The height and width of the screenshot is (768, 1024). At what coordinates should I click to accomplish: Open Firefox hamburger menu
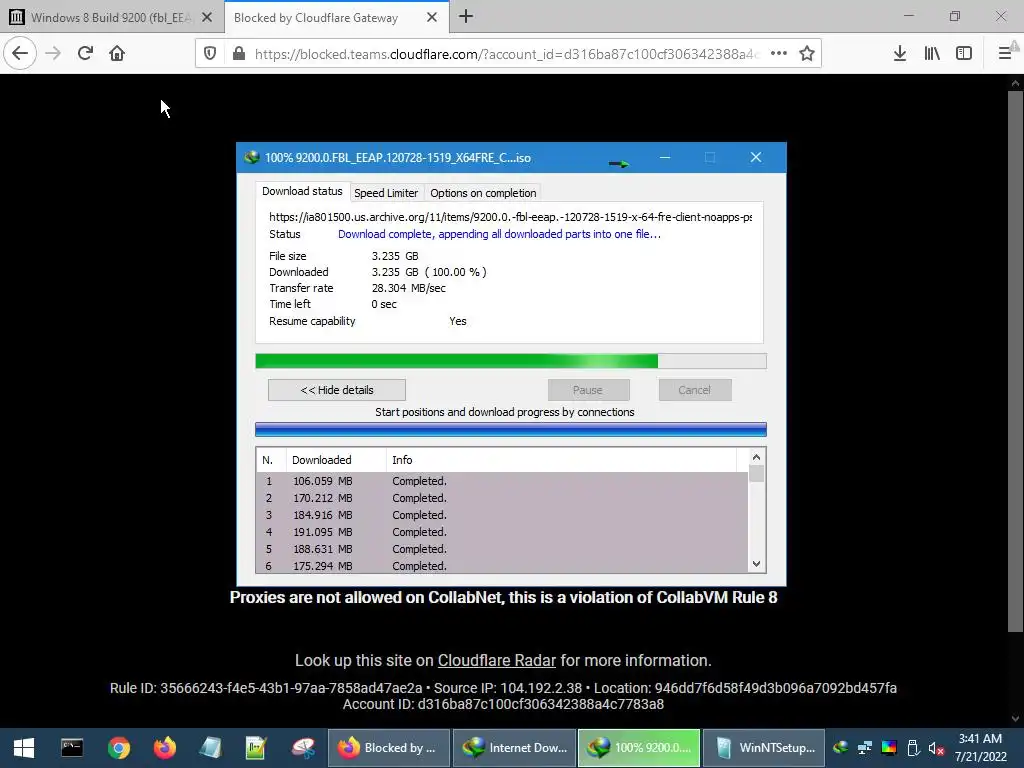(x=1005, y=54)
